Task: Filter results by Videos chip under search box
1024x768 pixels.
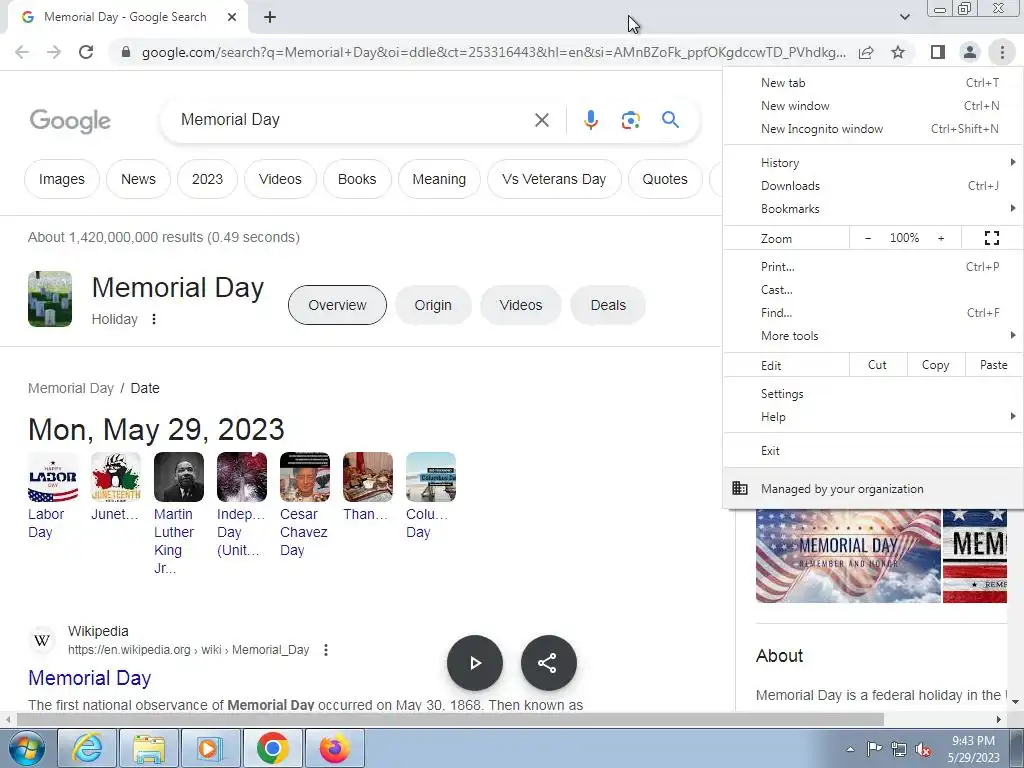Action: point(280,179)
